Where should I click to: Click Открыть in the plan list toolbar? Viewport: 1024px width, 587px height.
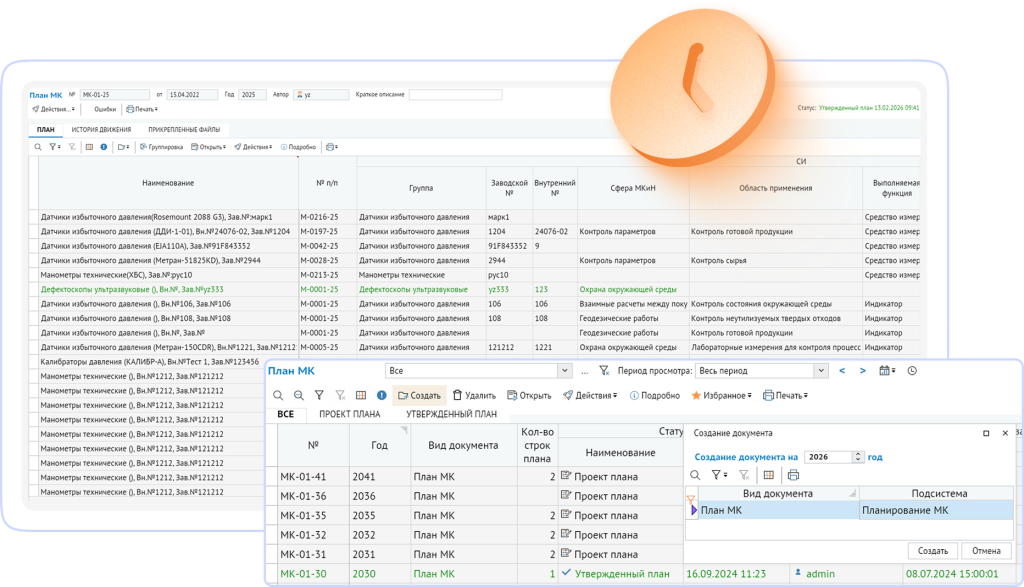tap(530, 396)
